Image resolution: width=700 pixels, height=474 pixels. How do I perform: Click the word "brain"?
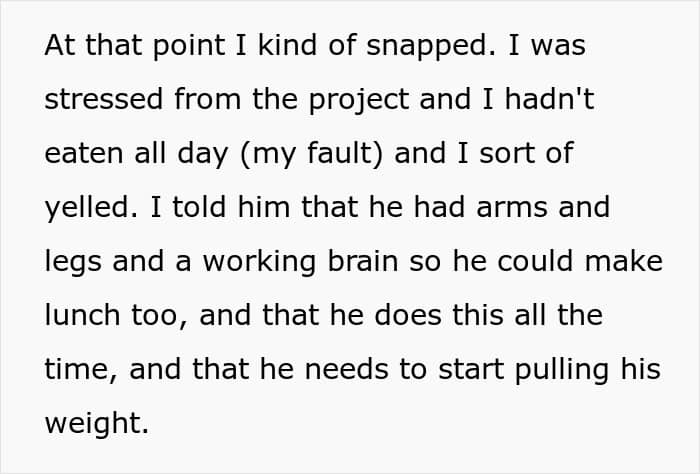pos(362,261)
